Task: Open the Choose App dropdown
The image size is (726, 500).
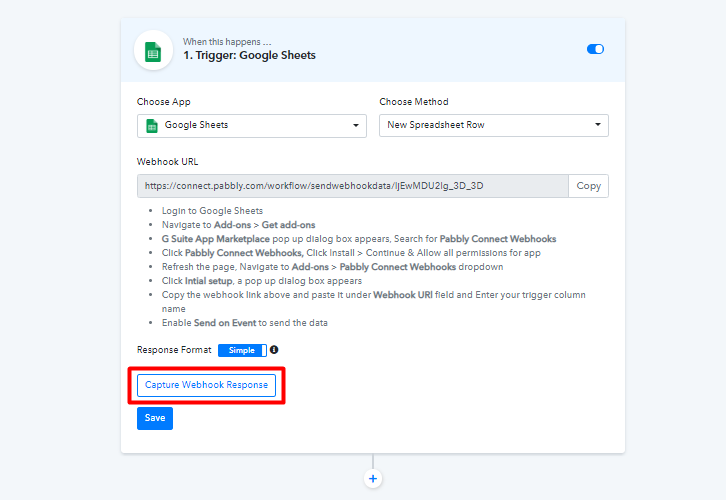Action: pos(252,125)
